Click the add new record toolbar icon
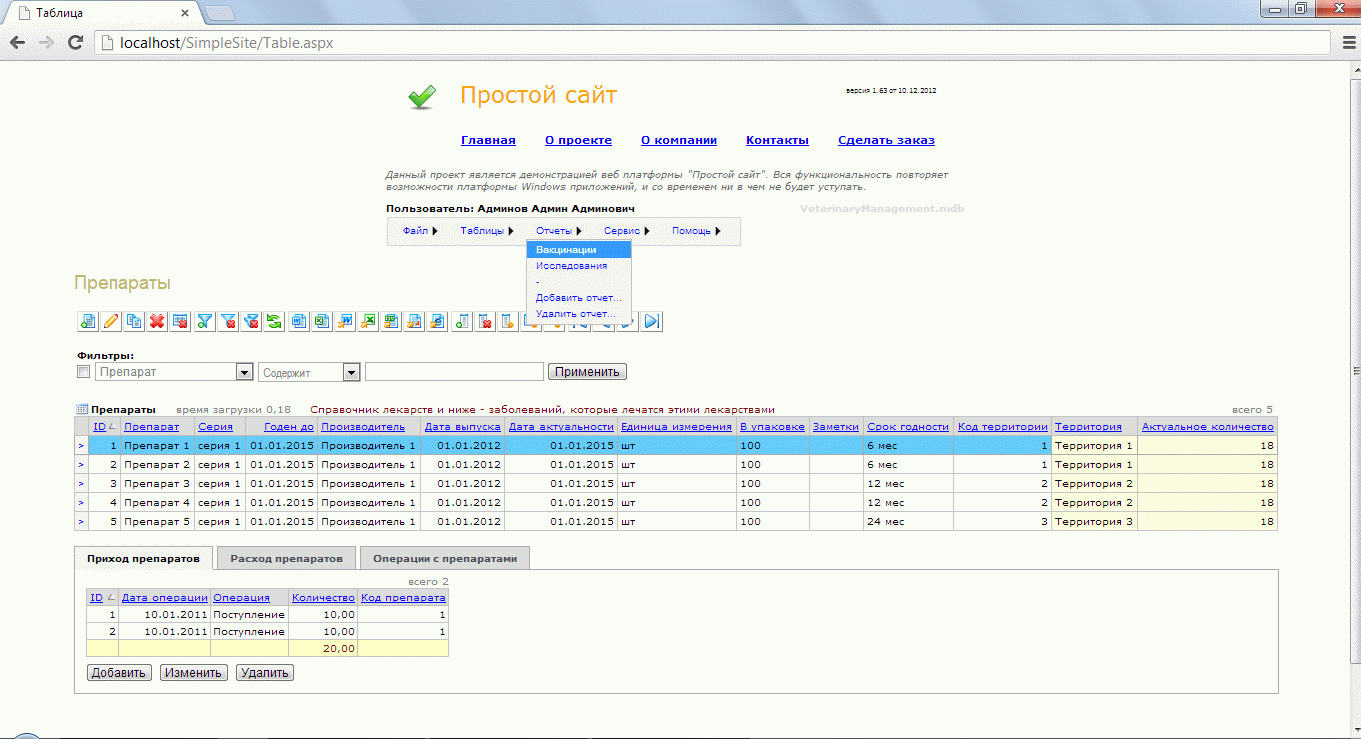 click(88, 321)
